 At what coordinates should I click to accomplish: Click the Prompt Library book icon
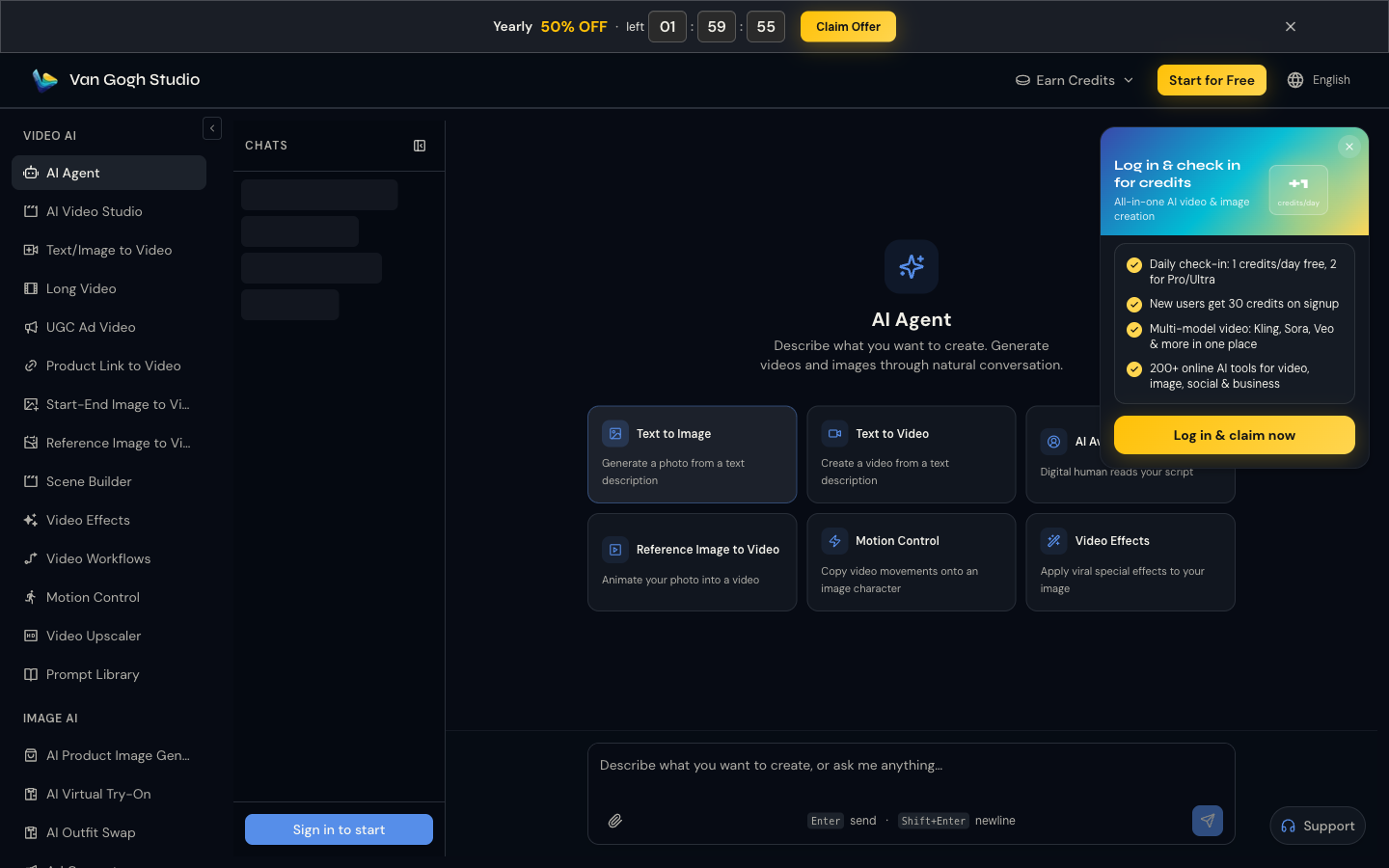31,674
